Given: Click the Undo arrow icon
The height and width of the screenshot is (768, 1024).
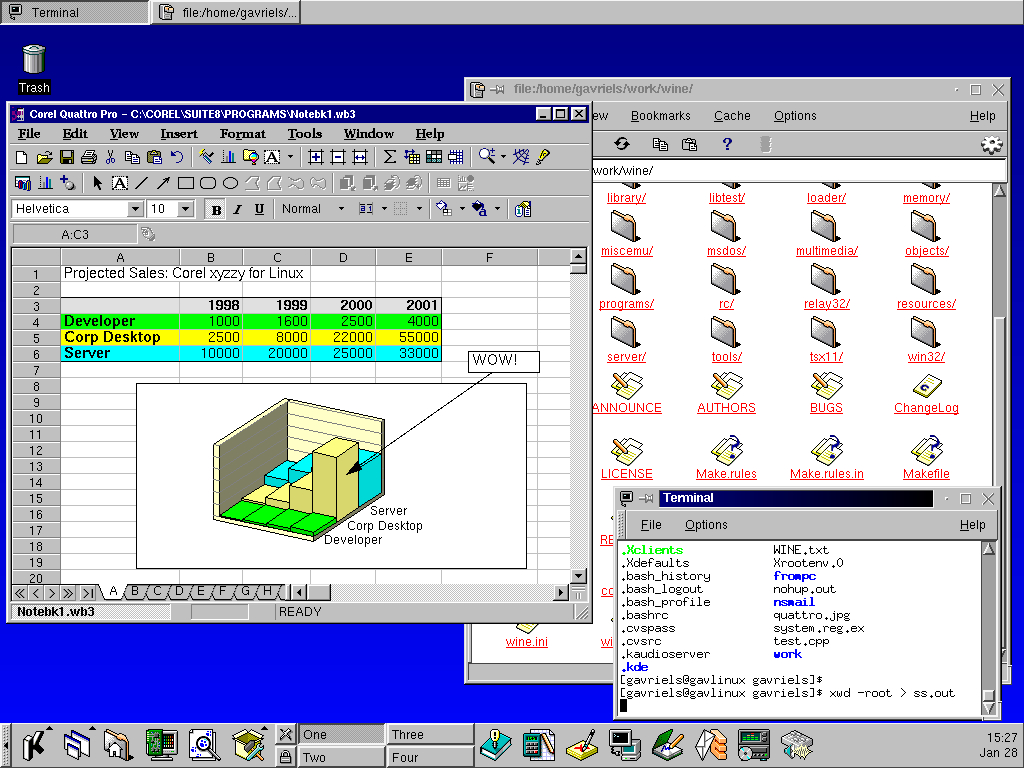Looking at the screenshot, I should tap(177, 157).
